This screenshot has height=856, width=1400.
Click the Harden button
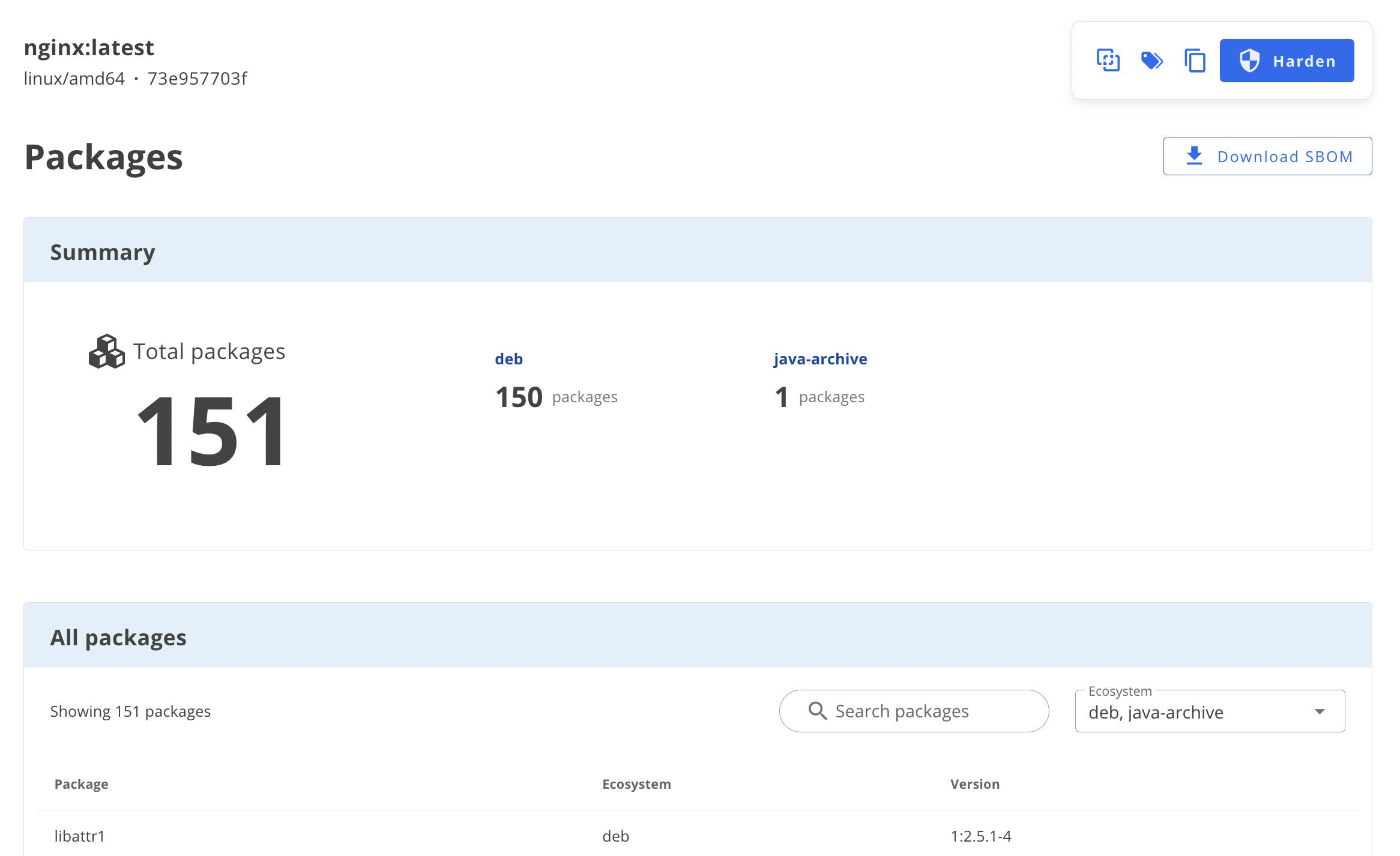pyautogui.click(x=1287, y=61)
